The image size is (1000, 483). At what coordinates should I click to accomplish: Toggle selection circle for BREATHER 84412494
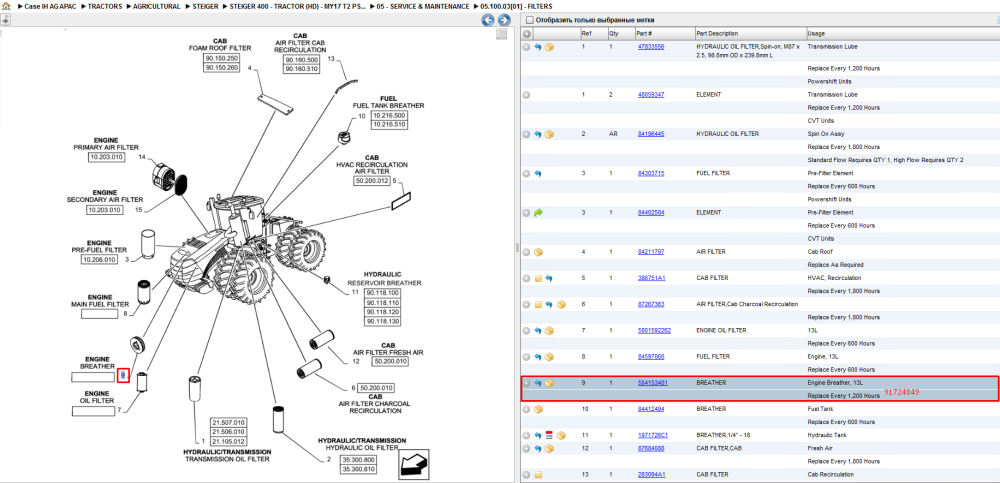[527, 409]
